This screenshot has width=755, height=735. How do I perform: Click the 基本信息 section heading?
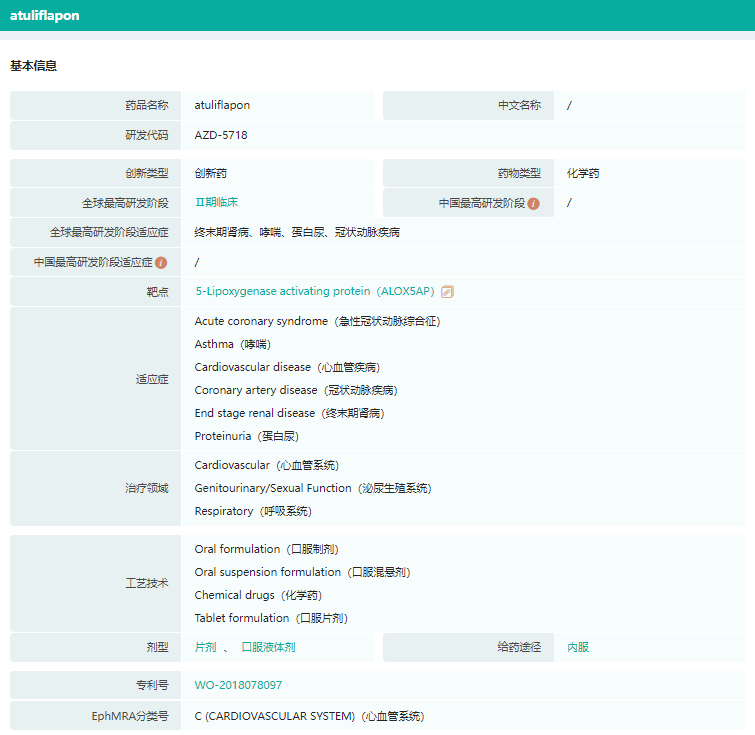[x=34, y=66]
